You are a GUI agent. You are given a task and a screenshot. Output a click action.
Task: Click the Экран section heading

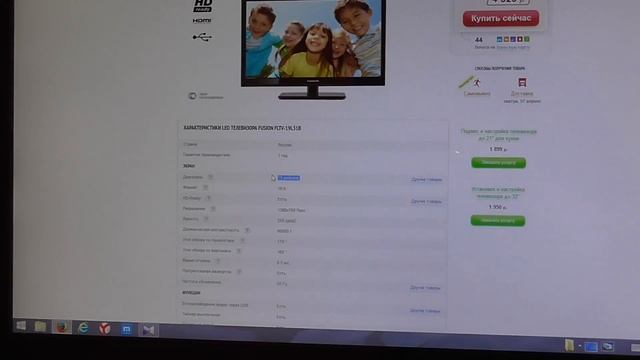click(x=189, y=166)
